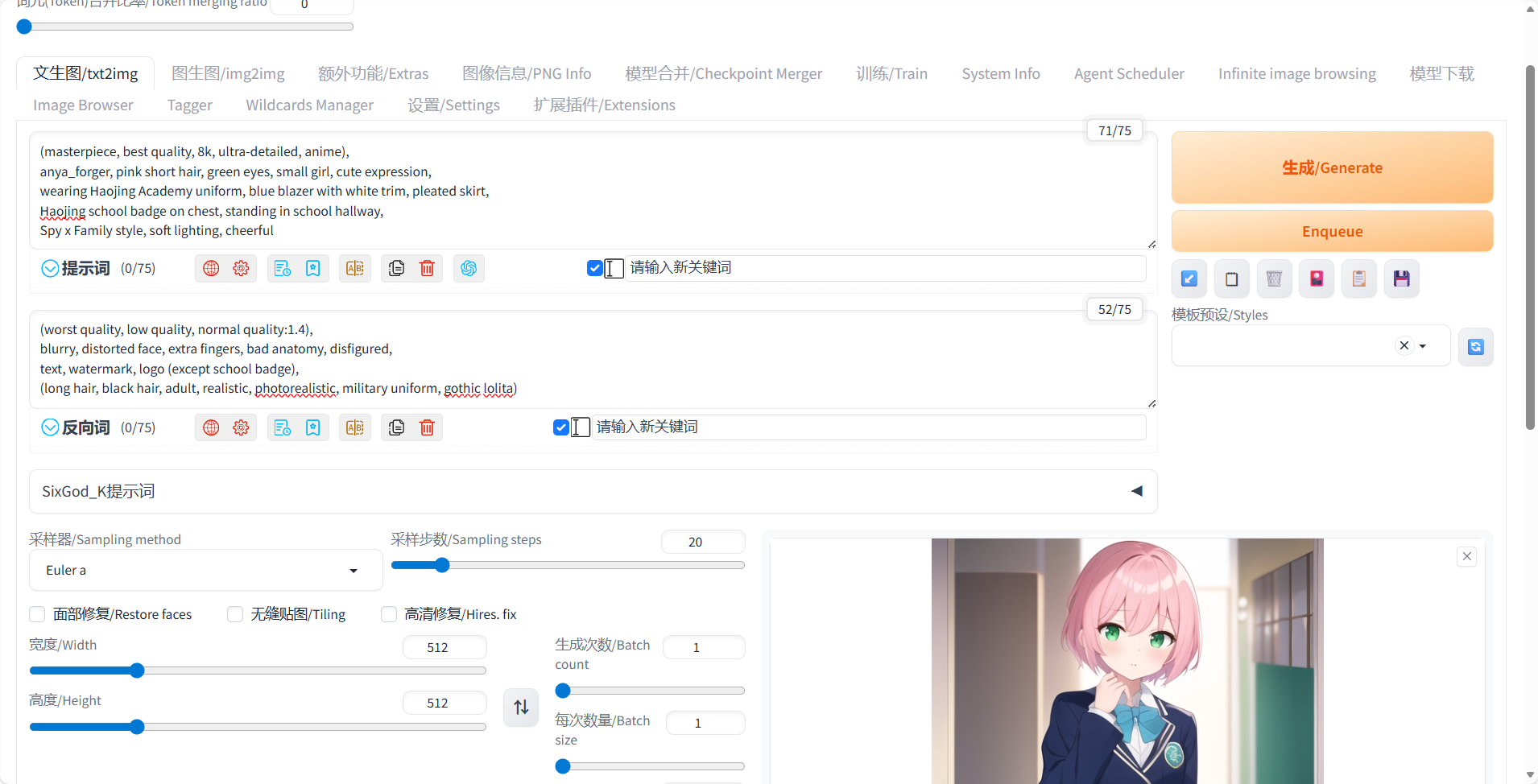Open the 扩展插件/Extensions tab
1538x784 pixels.
tap(604, 105)
